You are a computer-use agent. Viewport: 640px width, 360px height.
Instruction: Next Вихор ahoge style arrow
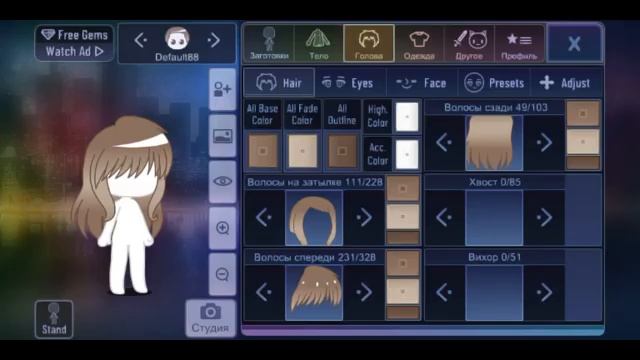[x=544, y=292]
